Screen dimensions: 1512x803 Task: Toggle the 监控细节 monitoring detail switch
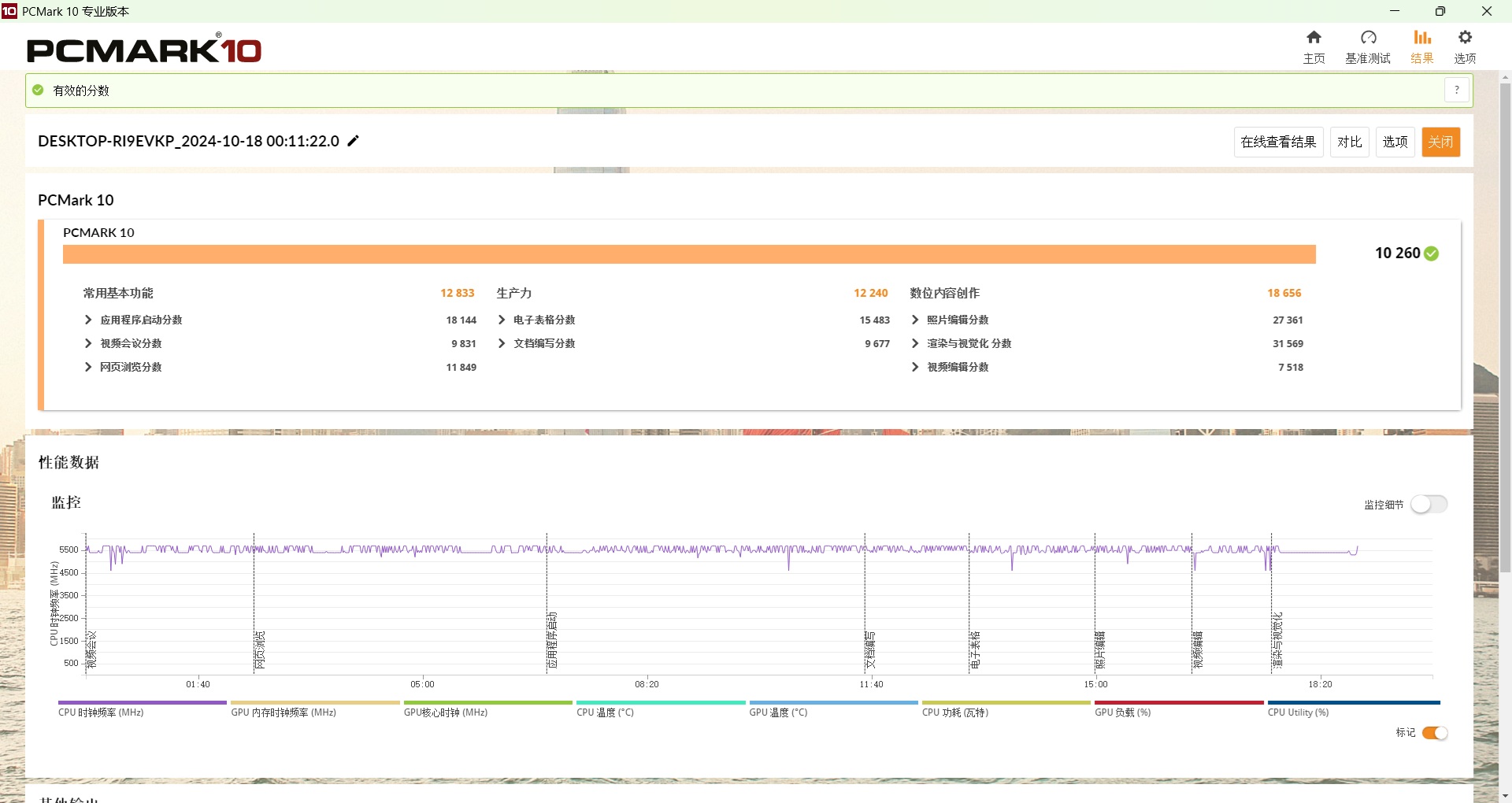pos(1429,504)
